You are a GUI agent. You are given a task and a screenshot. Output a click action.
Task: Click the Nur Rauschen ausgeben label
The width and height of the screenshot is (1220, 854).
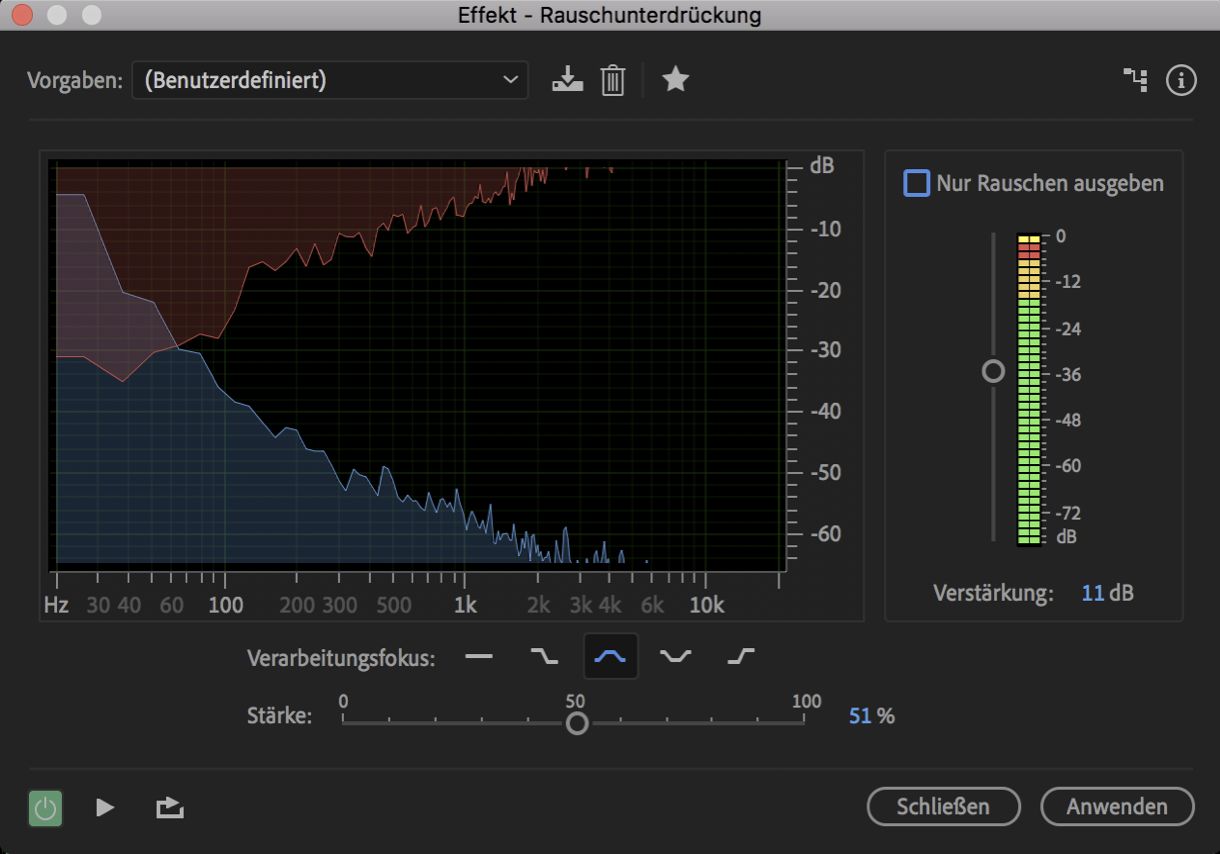coord(1050,183)
